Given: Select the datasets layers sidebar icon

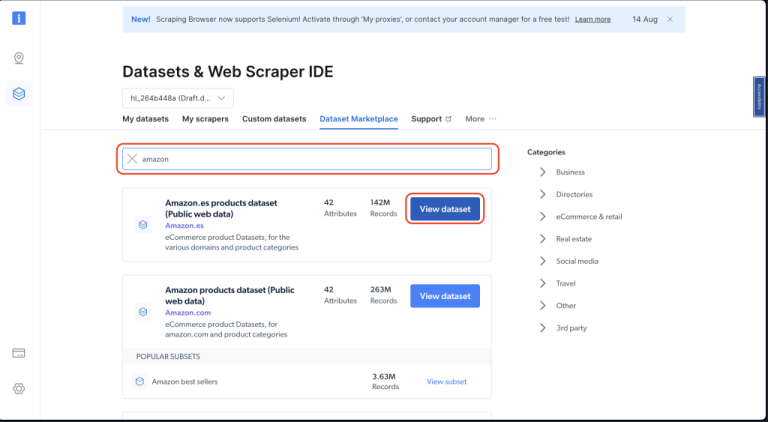Looking at the screenshot, I should tap(19, 94).
